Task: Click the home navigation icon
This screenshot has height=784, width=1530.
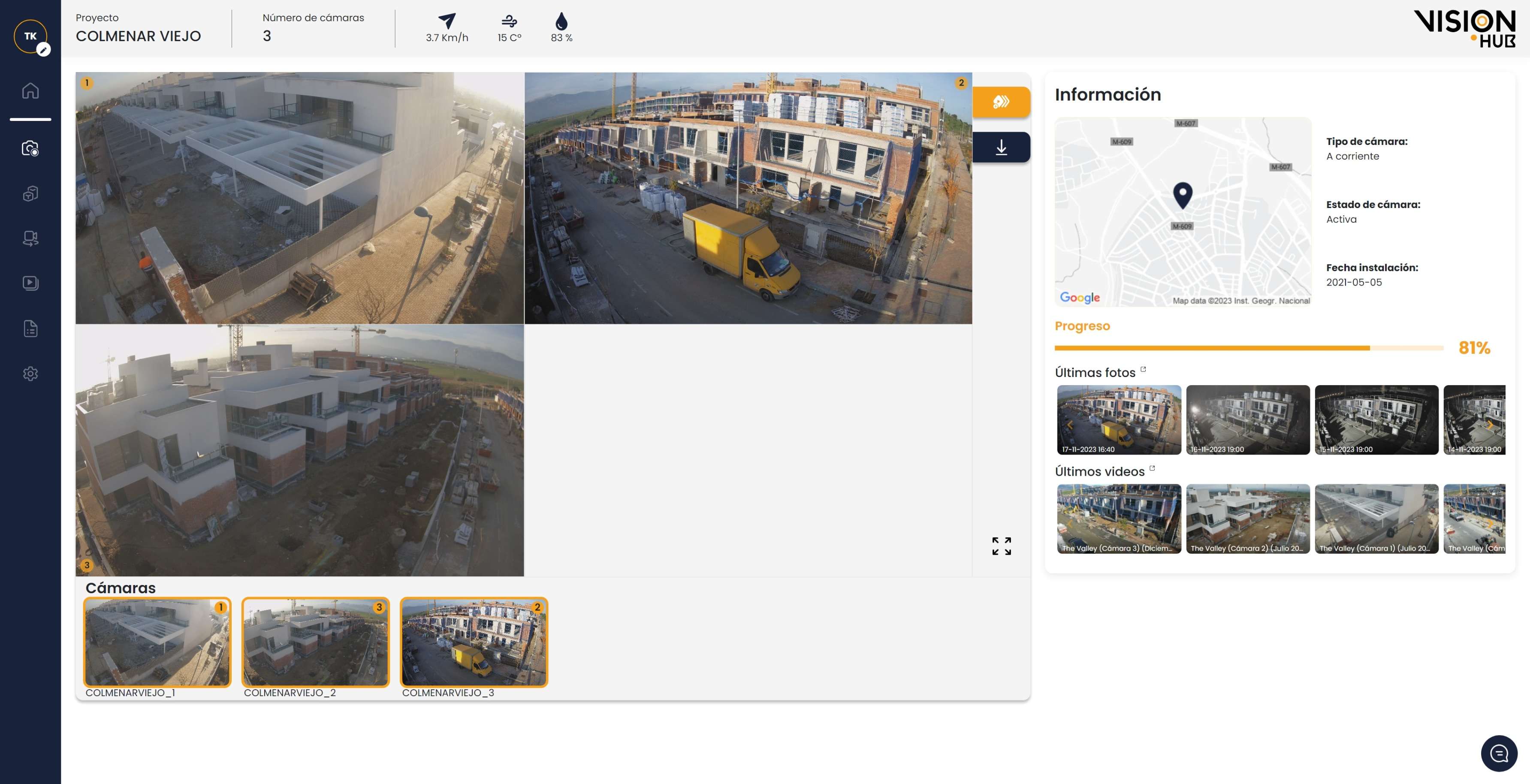Action: click(x=30, y=93)
